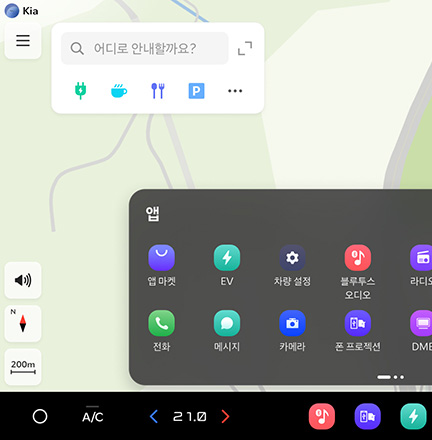The image size is (432, 440).
Task: Find nearby parking lots
Action: coord(196,91)
